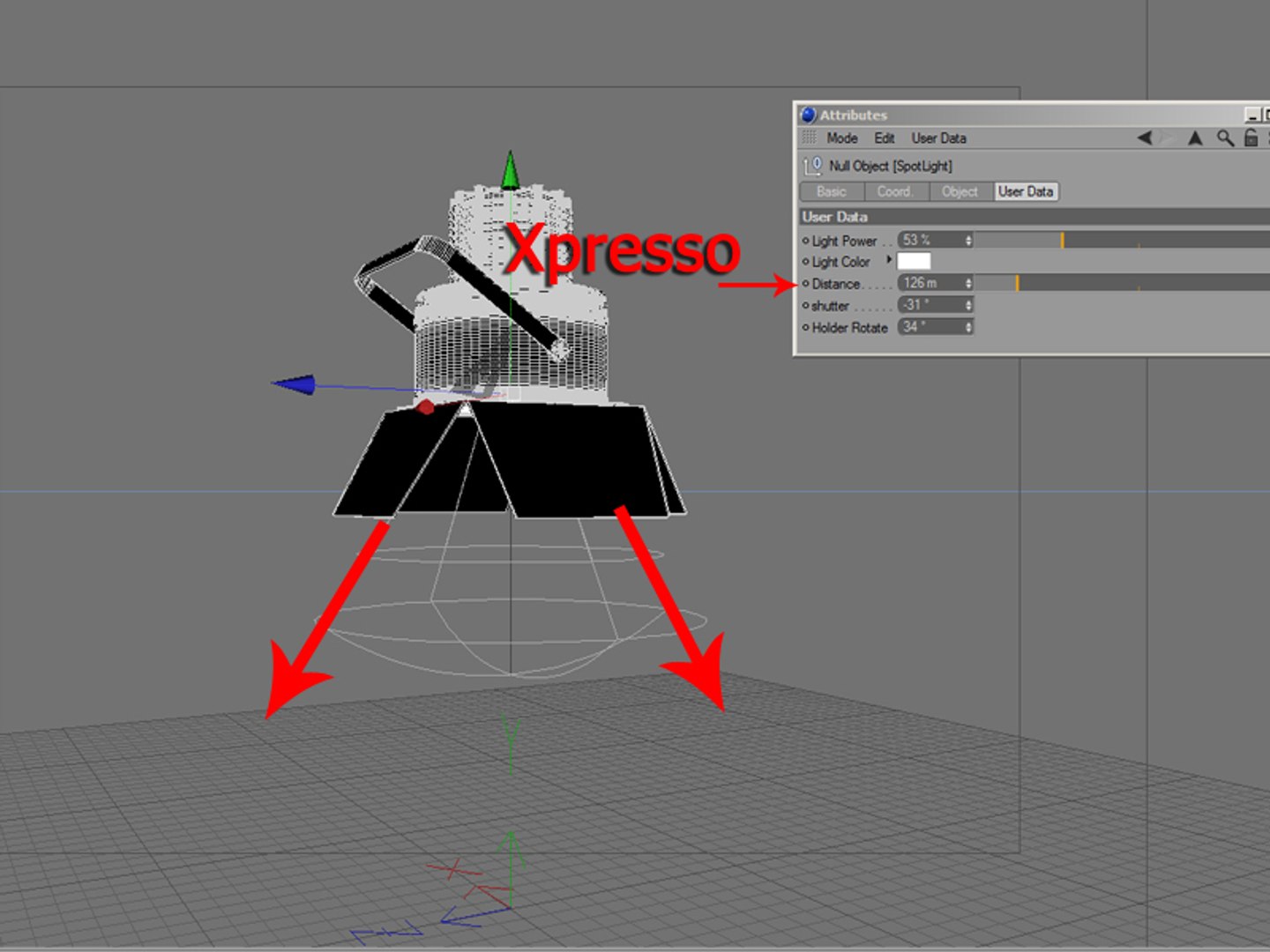The height and width of the screenshot is (952, 1270).
Task: Switch to the Coord. tab
Action: point(895,191)
